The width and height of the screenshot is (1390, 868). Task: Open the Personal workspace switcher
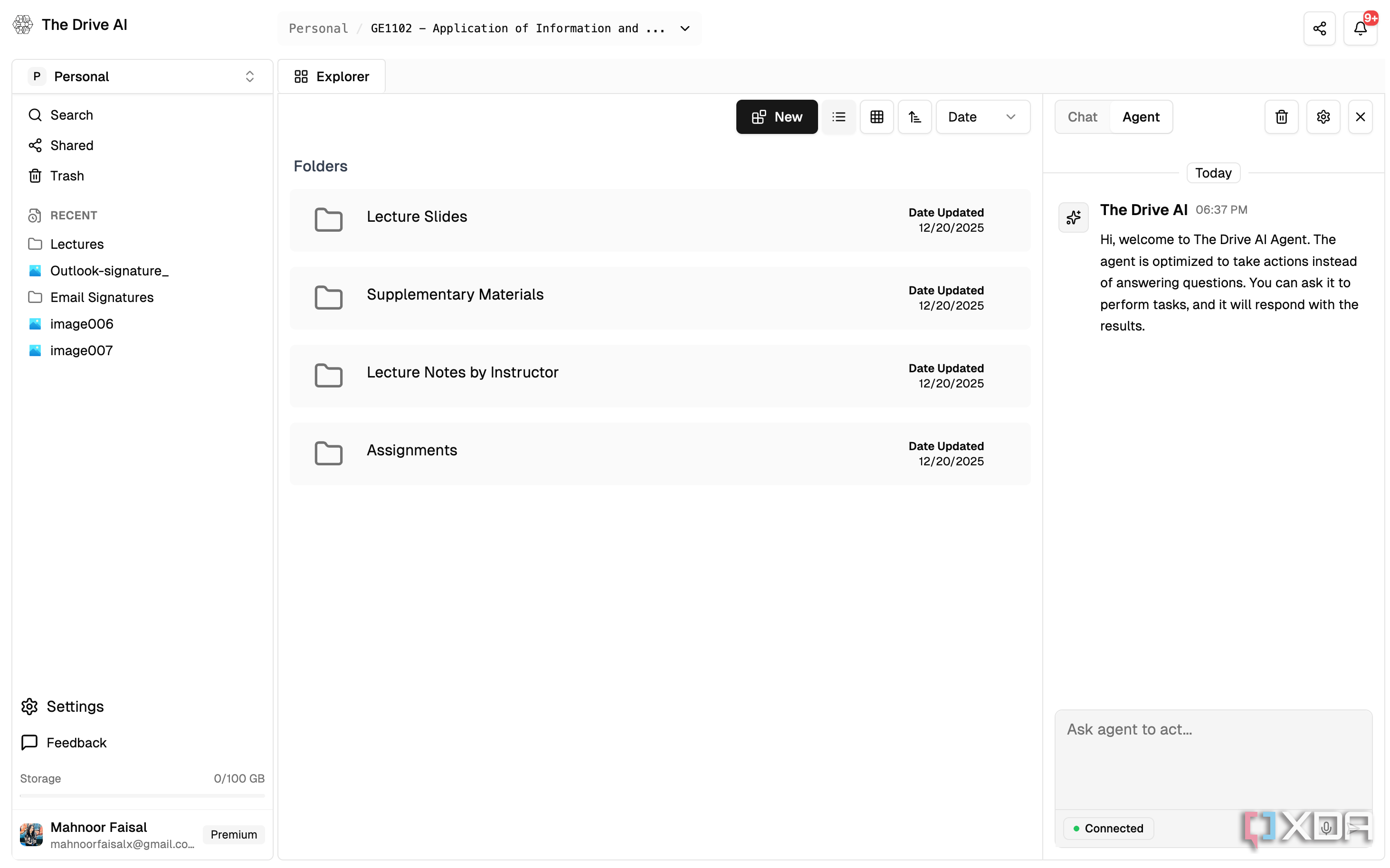[142, 76]
